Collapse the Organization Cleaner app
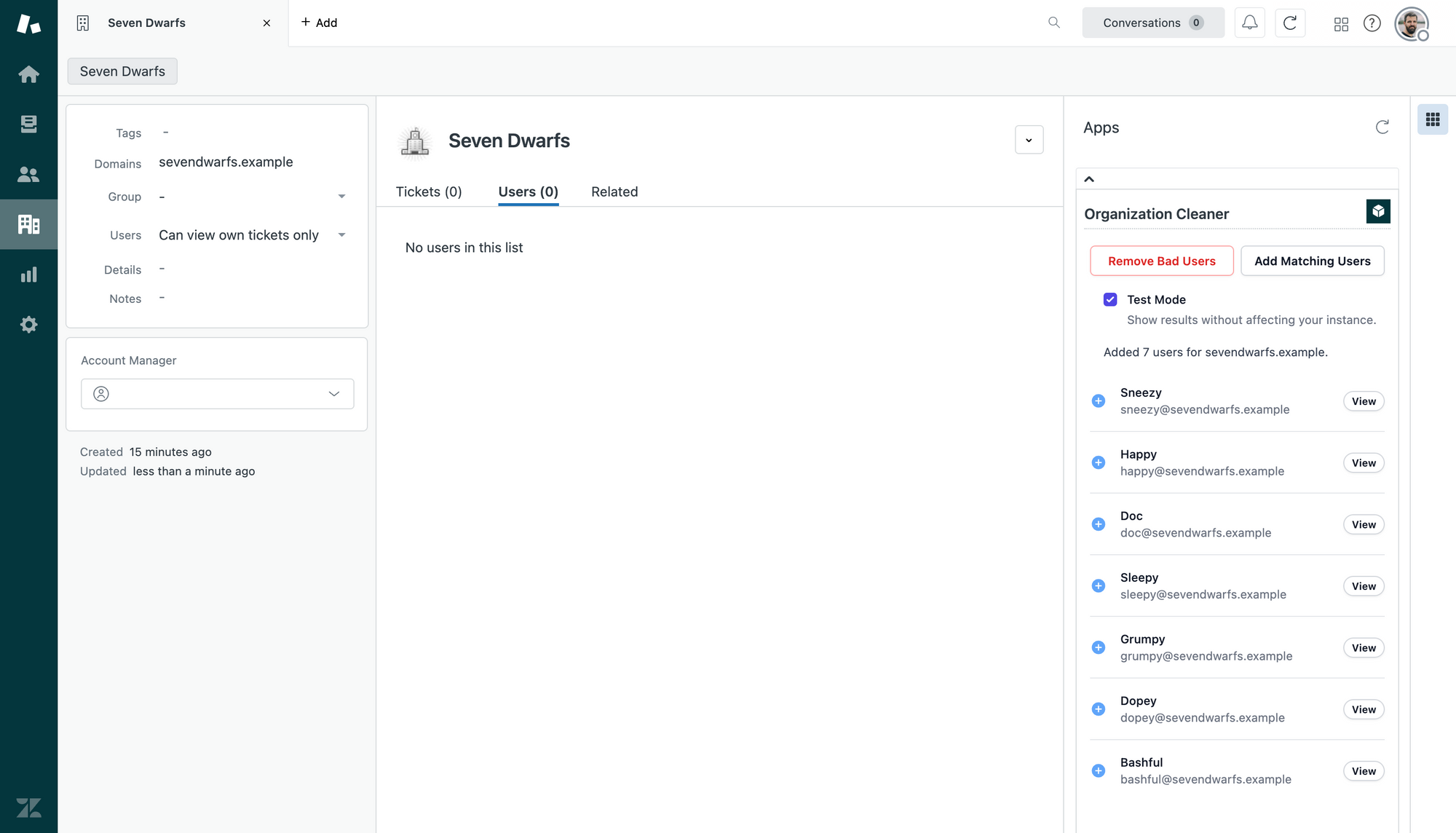1456x833 pixels. pos(1089,179)
